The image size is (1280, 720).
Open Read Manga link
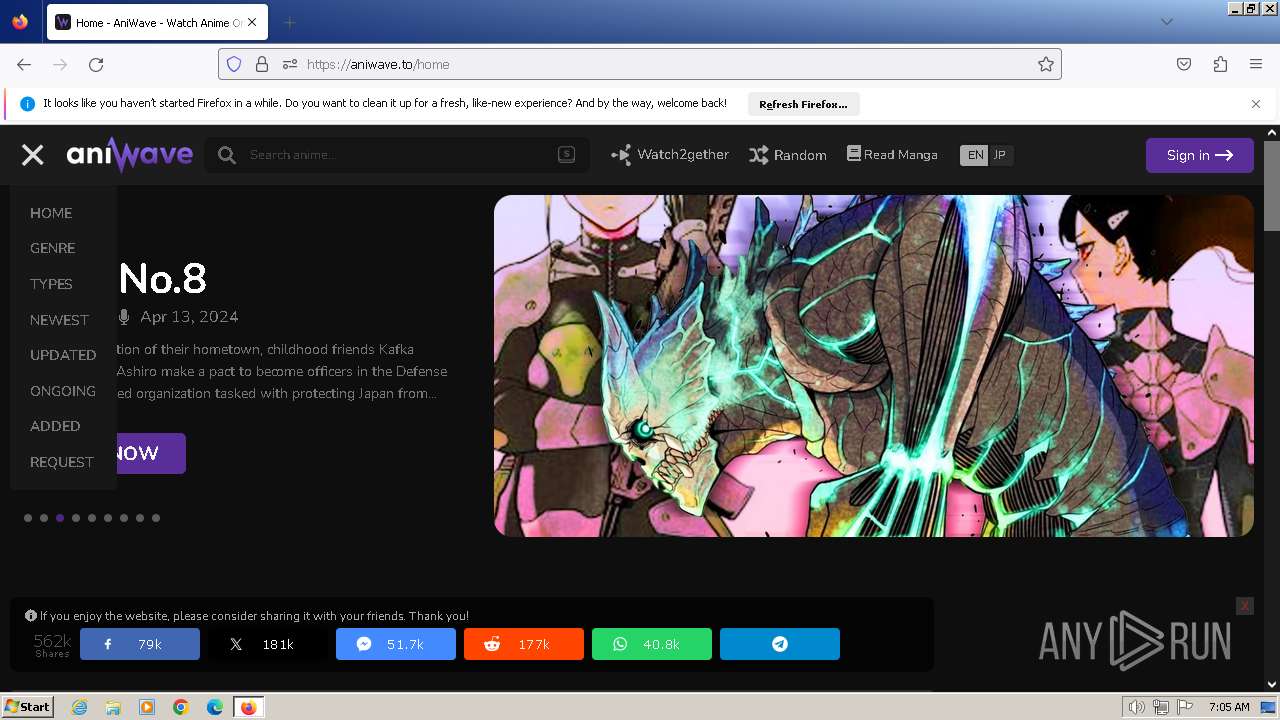[x=892, y=154]
